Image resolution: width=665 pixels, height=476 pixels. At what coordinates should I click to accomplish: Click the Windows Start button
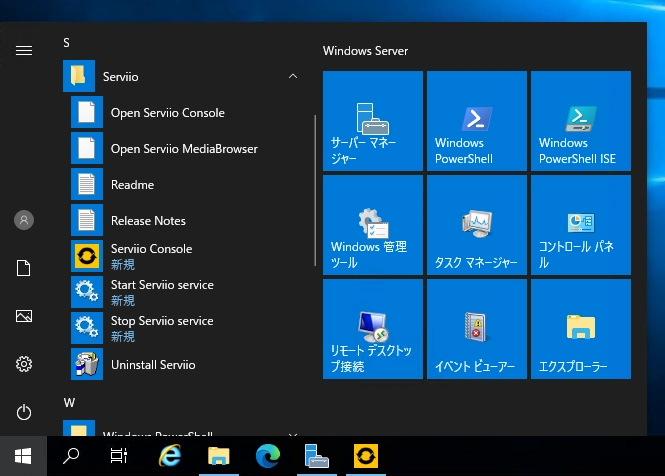(x=23, y=456)
